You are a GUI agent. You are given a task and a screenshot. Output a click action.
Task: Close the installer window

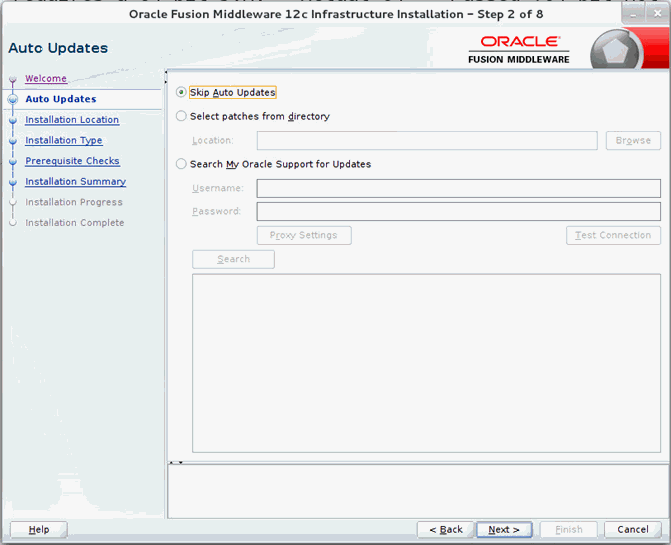coord(658,14)
